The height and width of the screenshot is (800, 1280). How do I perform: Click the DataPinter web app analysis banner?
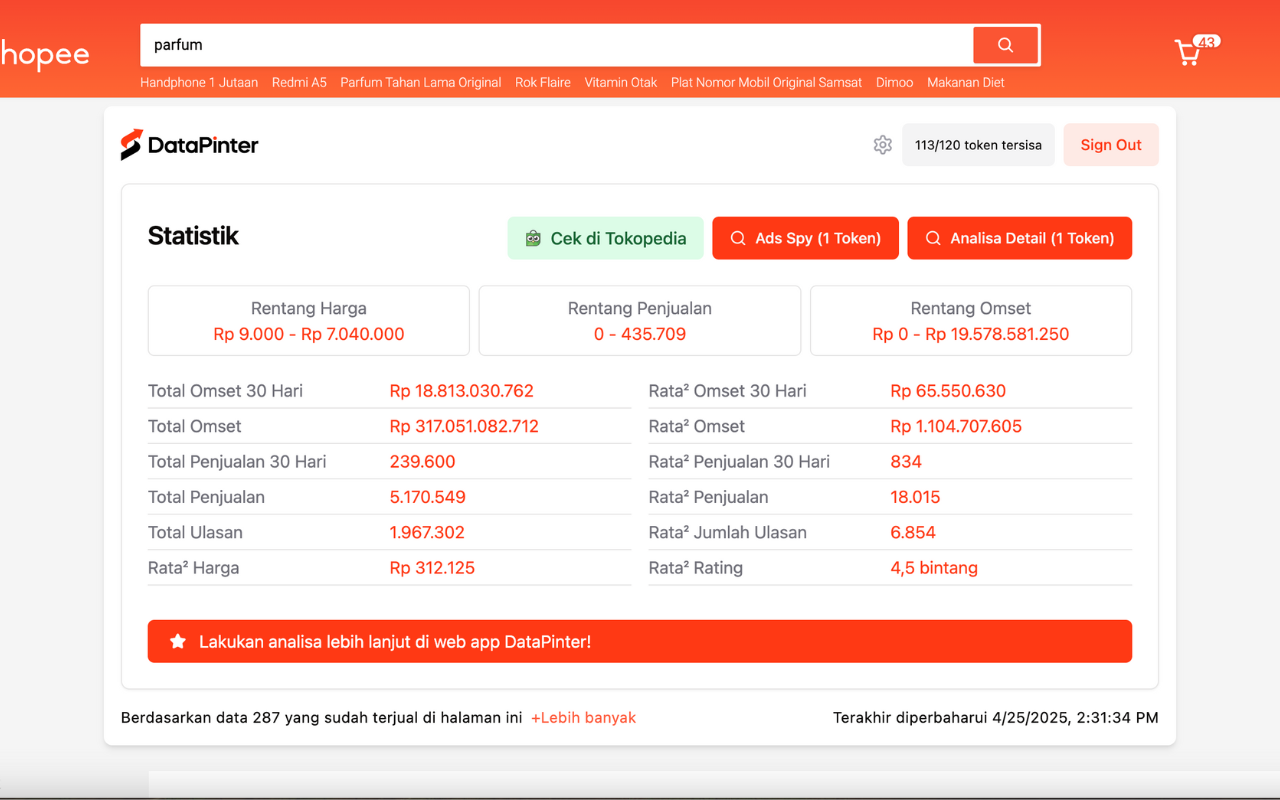click(640, 641)
